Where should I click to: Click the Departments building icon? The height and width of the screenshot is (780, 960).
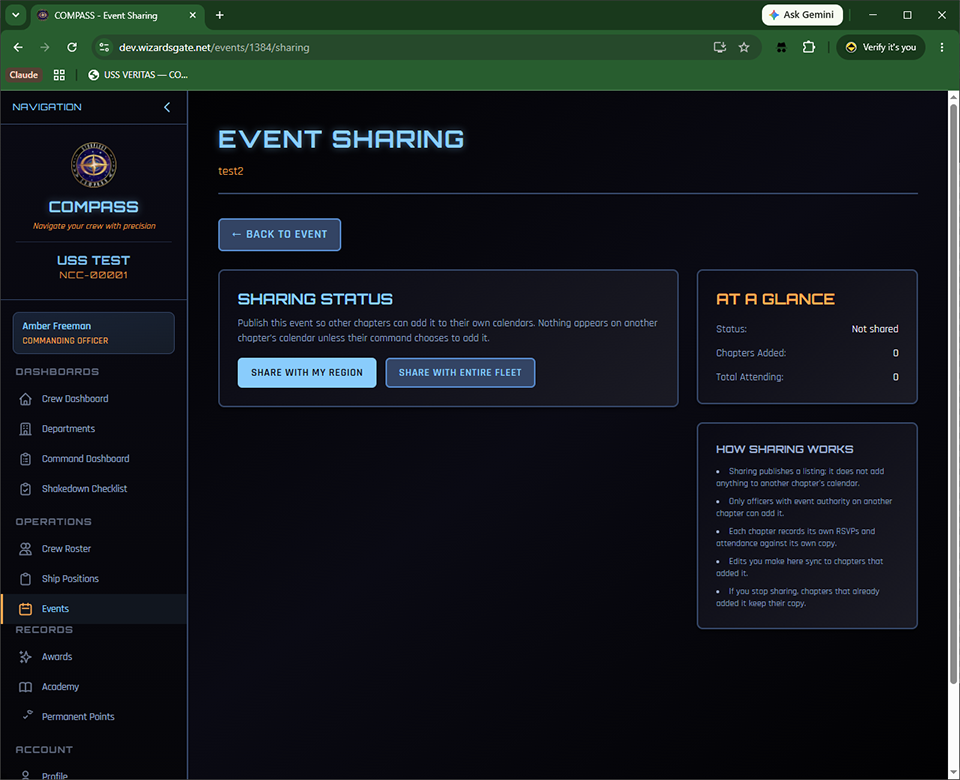pos(25,429)
